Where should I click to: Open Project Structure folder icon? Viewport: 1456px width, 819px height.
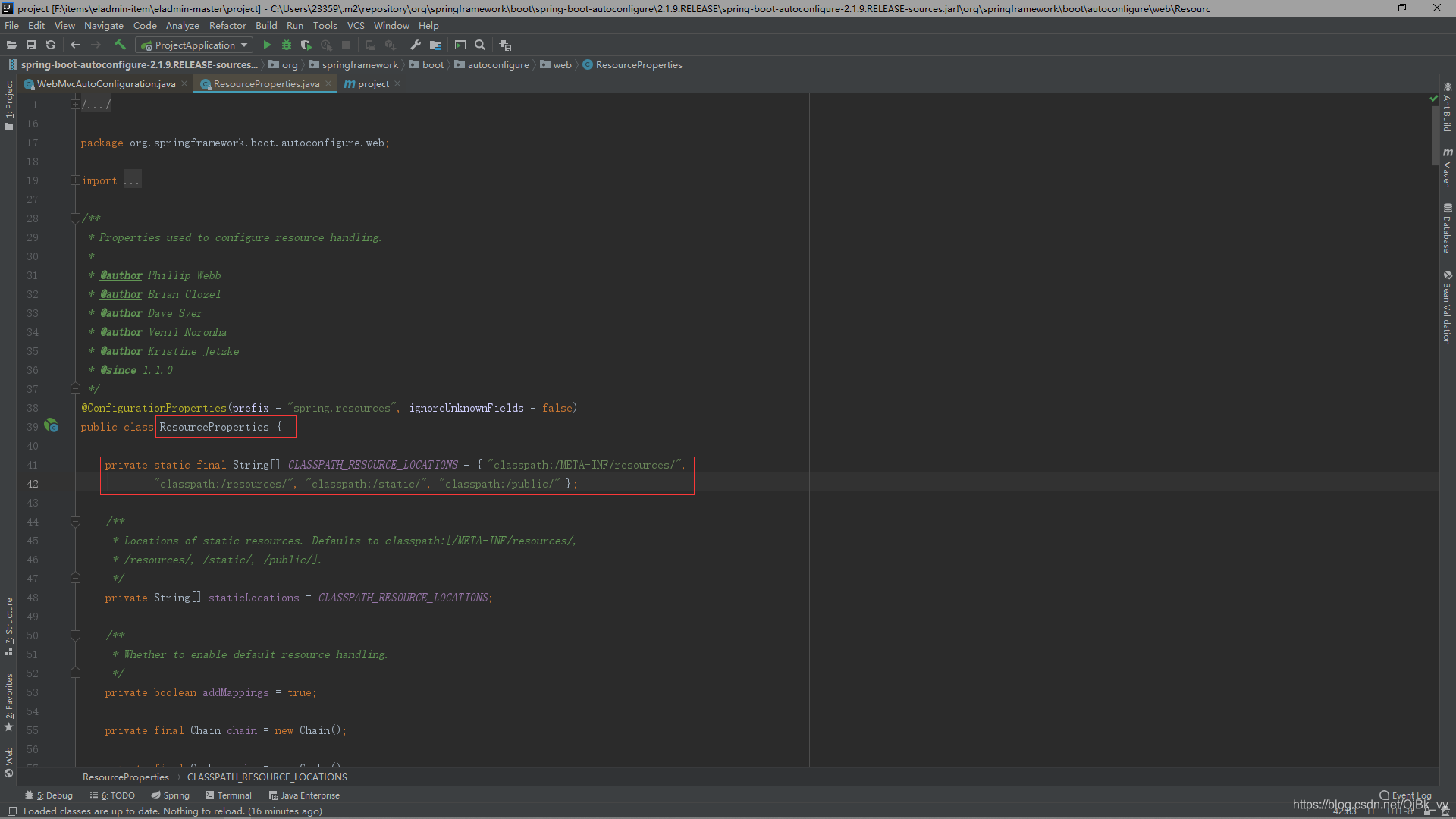coord(435,45)
